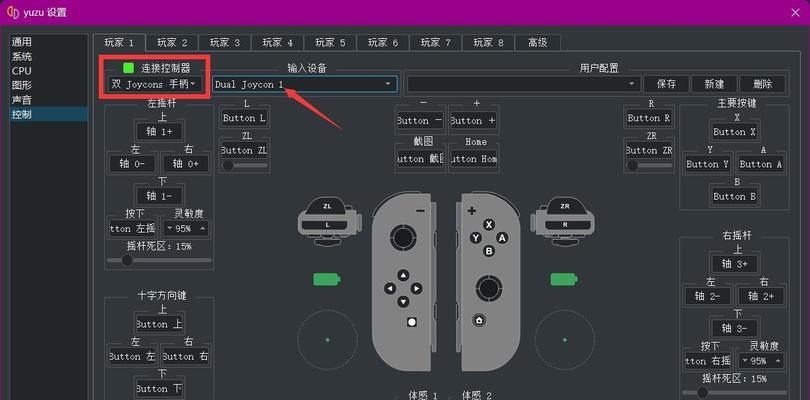Click the Home button on right Joycon

click(479, 320)
